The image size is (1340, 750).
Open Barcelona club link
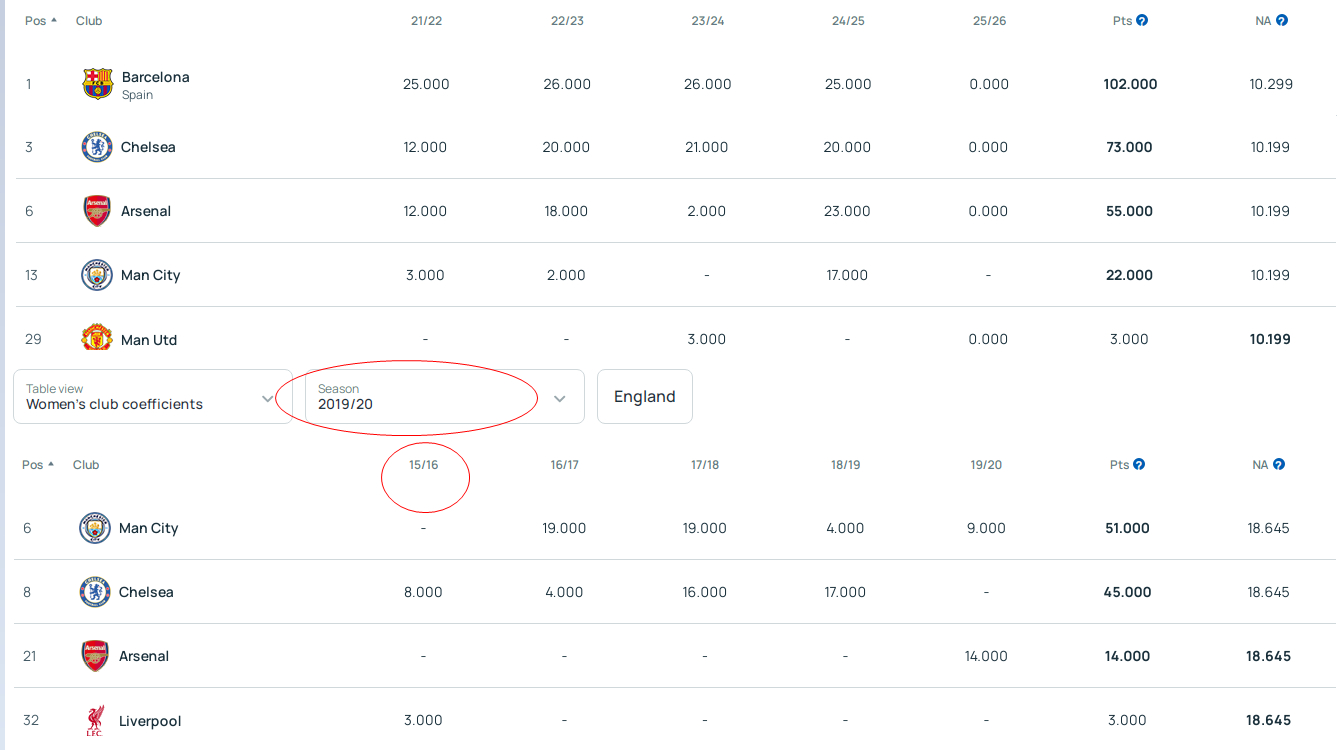pyautogui.click(x=155, y=77)
